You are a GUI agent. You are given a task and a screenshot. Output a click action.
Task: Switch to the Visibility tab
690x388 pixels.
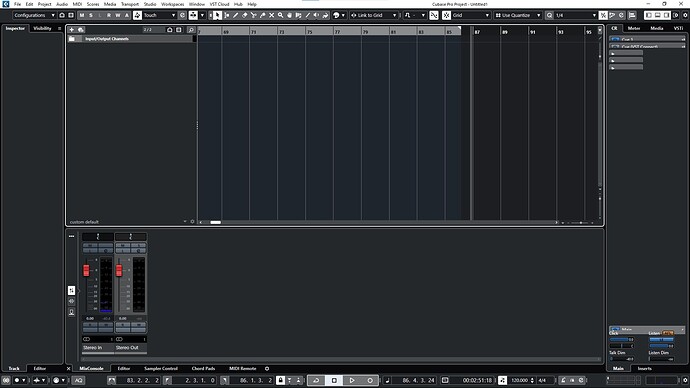pos(42,28)
